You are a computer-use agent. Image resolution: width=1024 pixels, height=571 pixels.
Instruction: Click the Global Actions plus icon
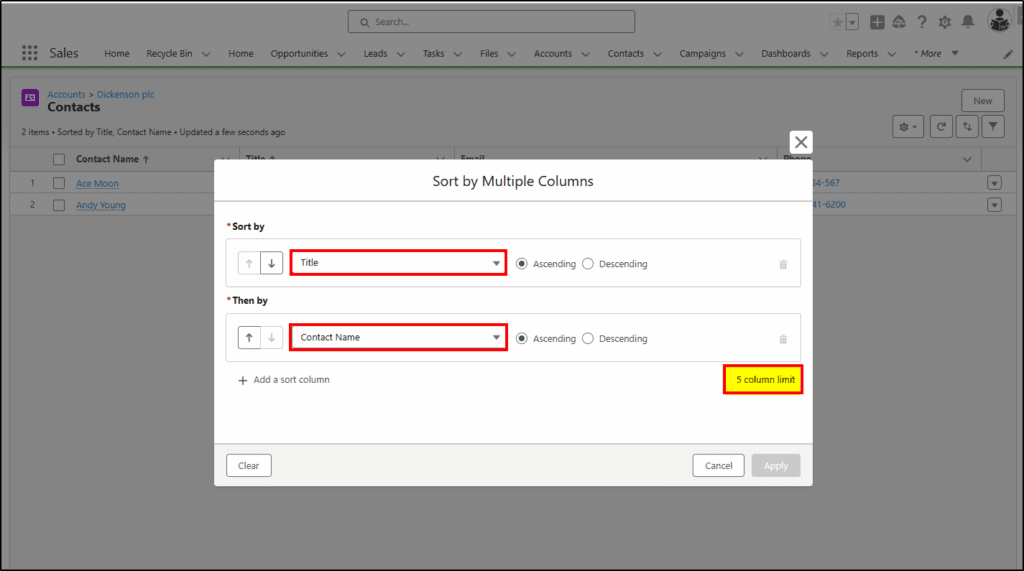coord(877,22)
